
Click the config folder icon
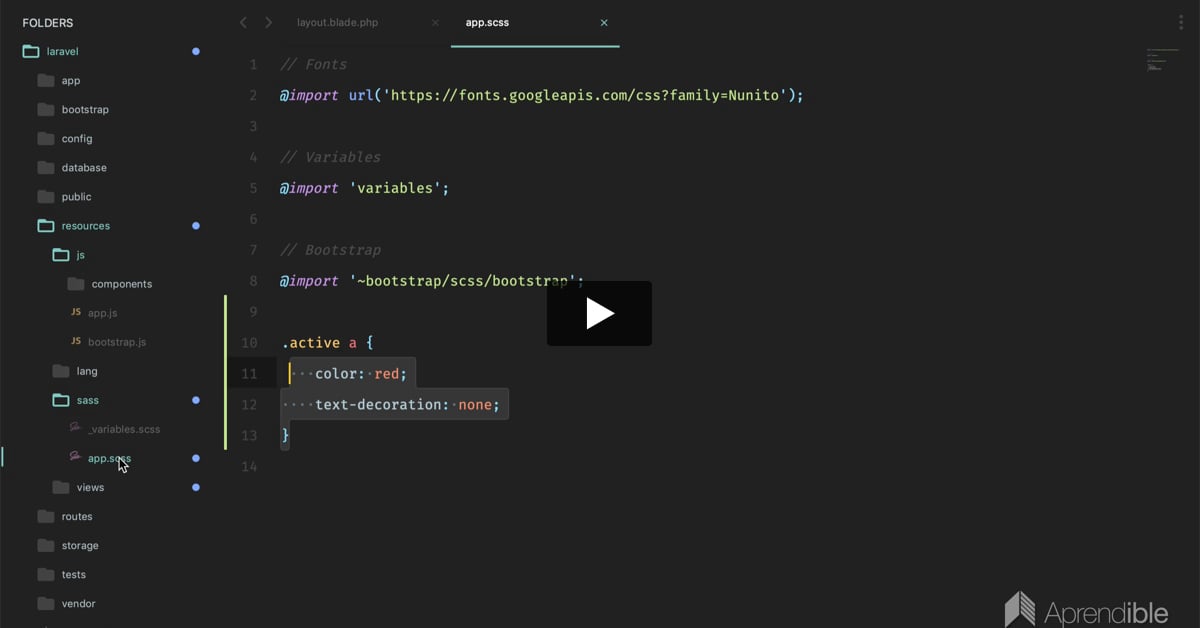46,138
